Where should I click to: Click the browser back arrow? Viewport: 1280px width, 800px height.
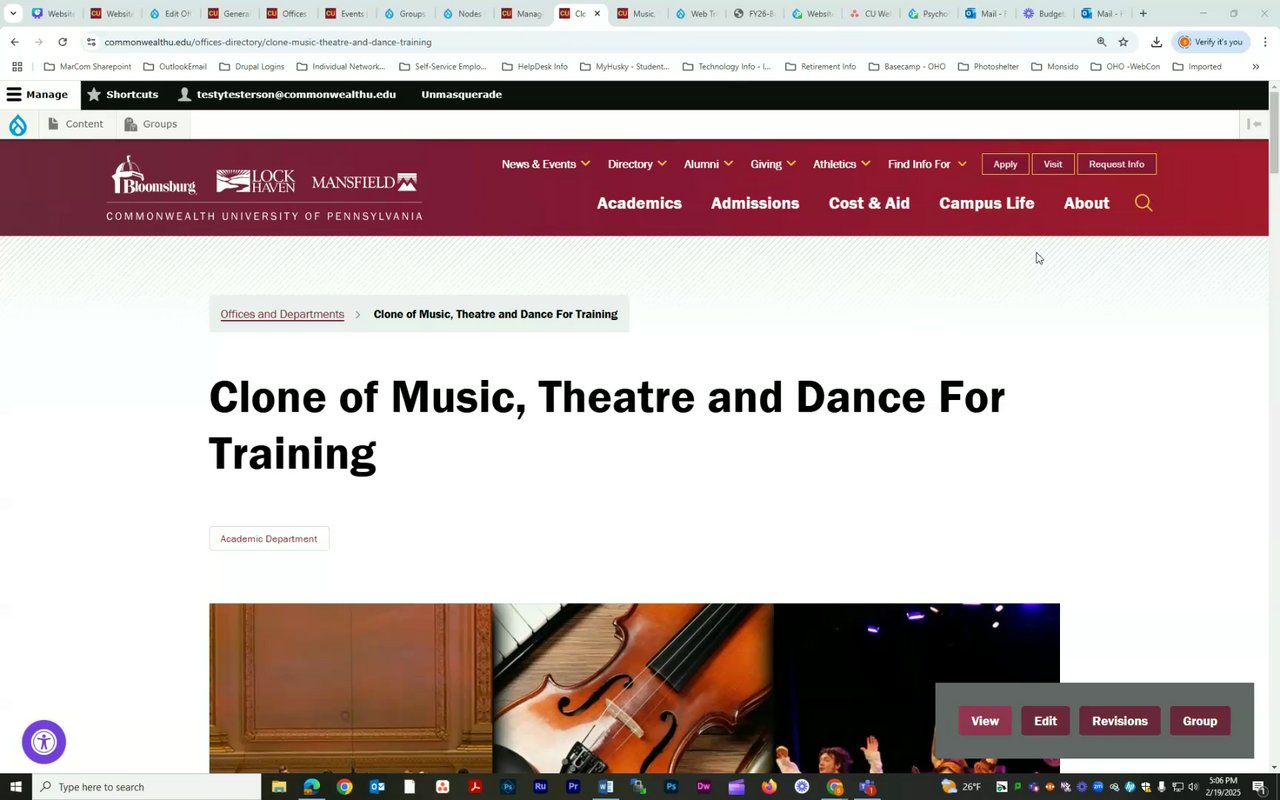[x=14, y=42]
